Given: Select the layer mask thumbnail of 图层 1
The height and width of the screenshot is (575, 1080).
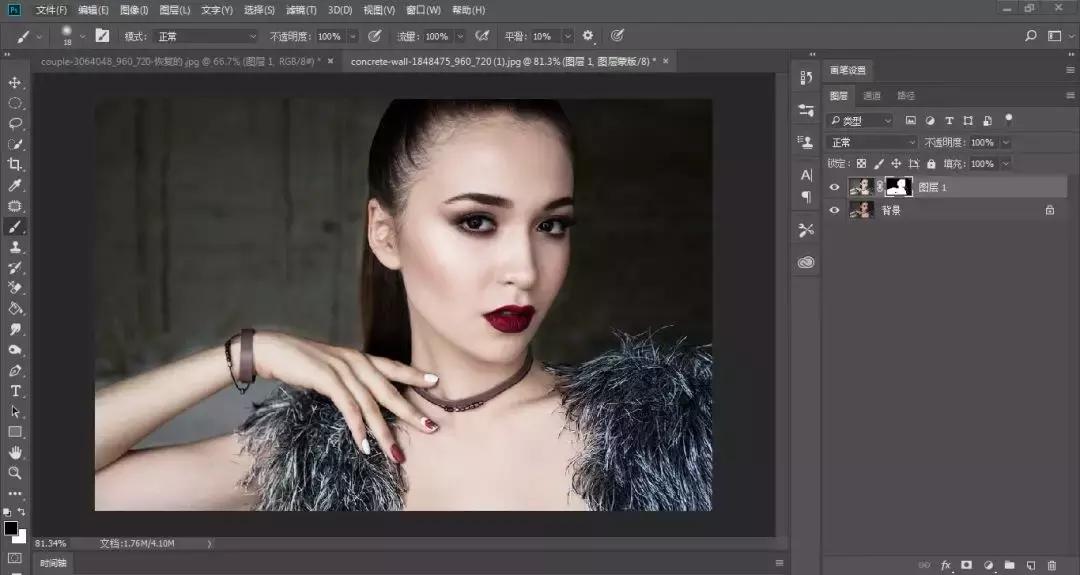Looking at the screenshot, I should point(898,187).
